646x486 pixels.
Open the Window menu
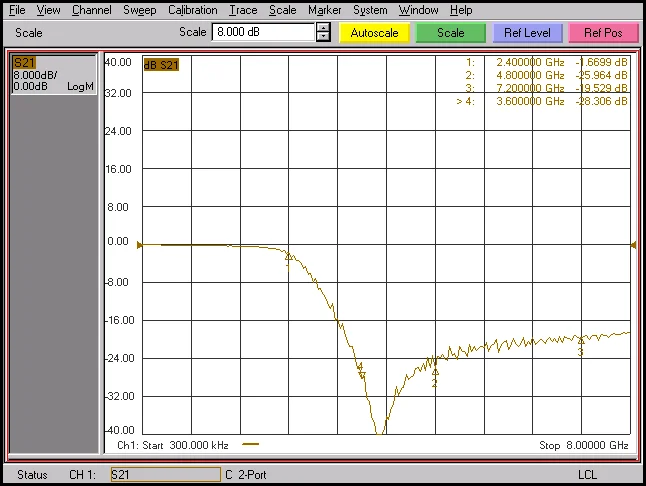418,10
